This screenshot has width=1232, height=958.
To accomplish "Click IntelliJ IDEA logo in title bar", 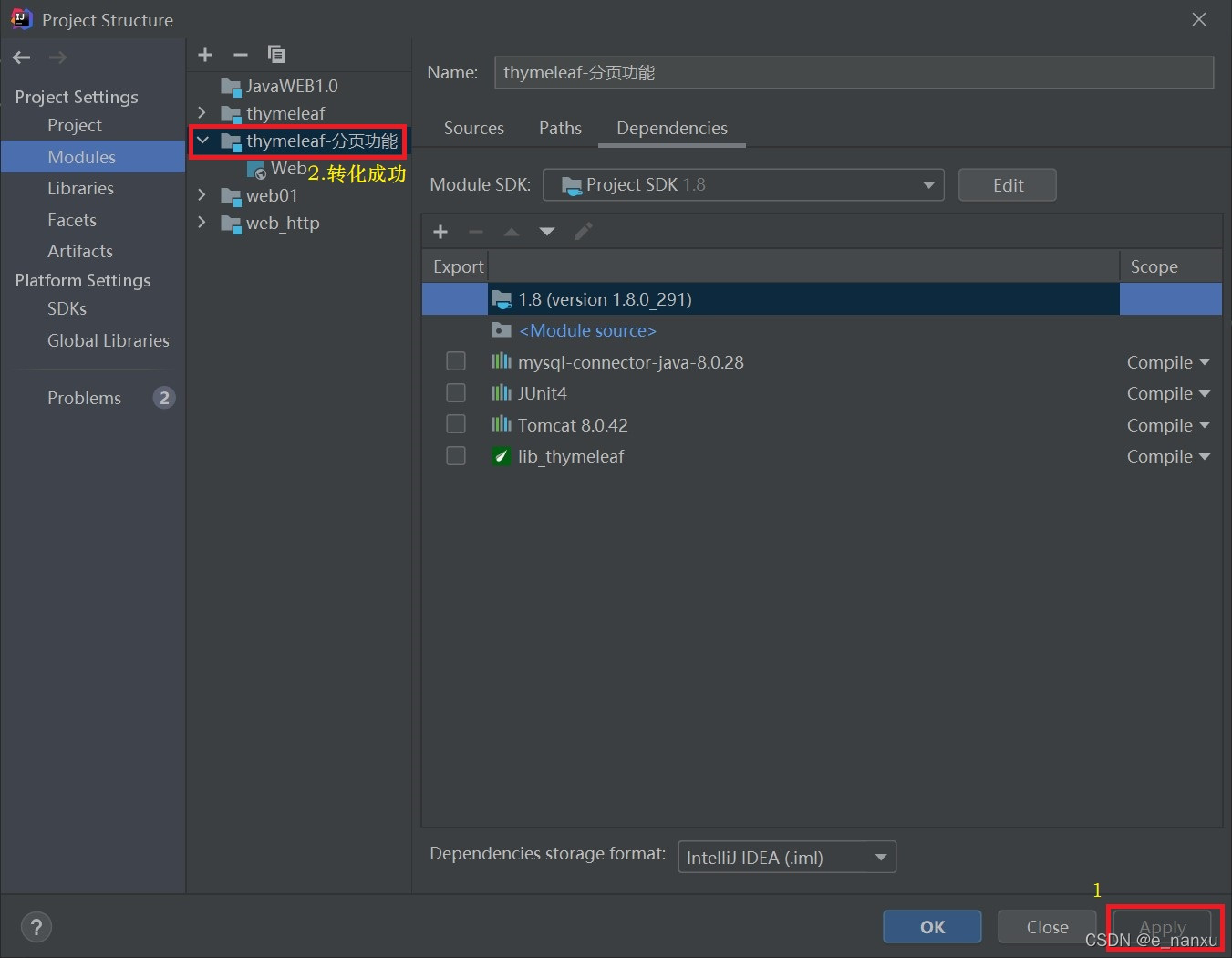I will [x=21, y=19].
